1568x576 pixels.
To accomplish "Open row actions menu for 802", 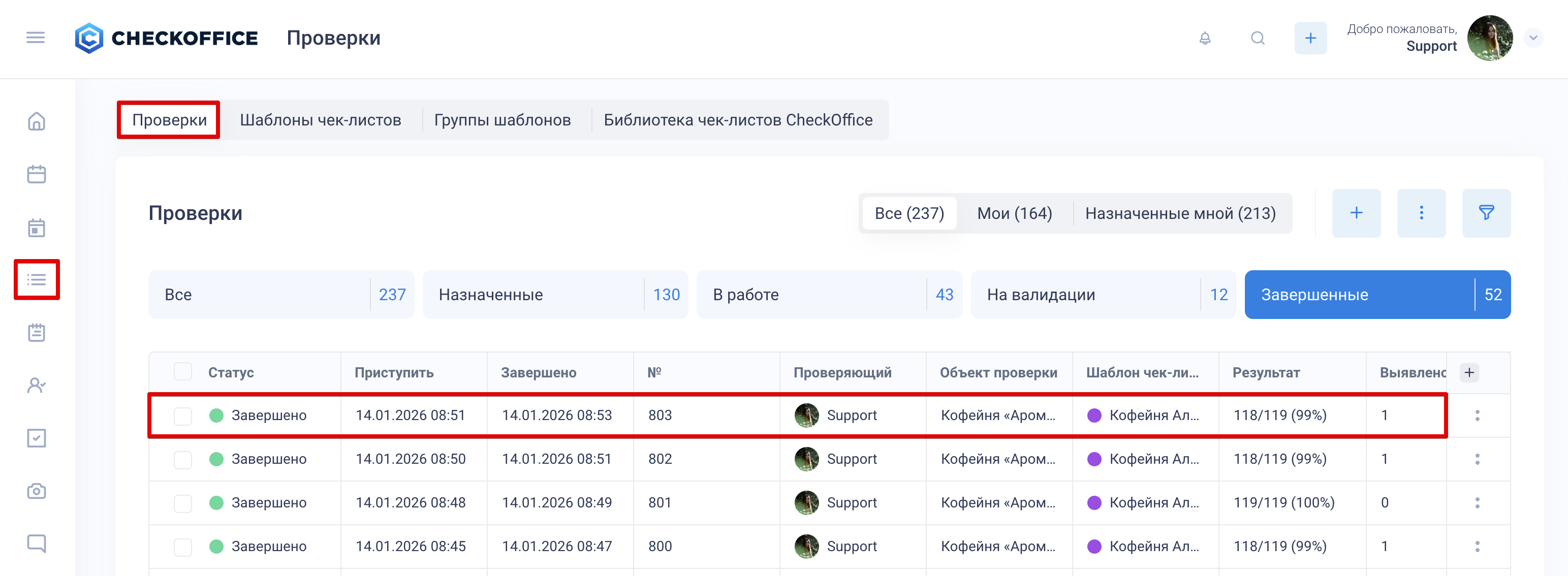I will click(1477, 459).
